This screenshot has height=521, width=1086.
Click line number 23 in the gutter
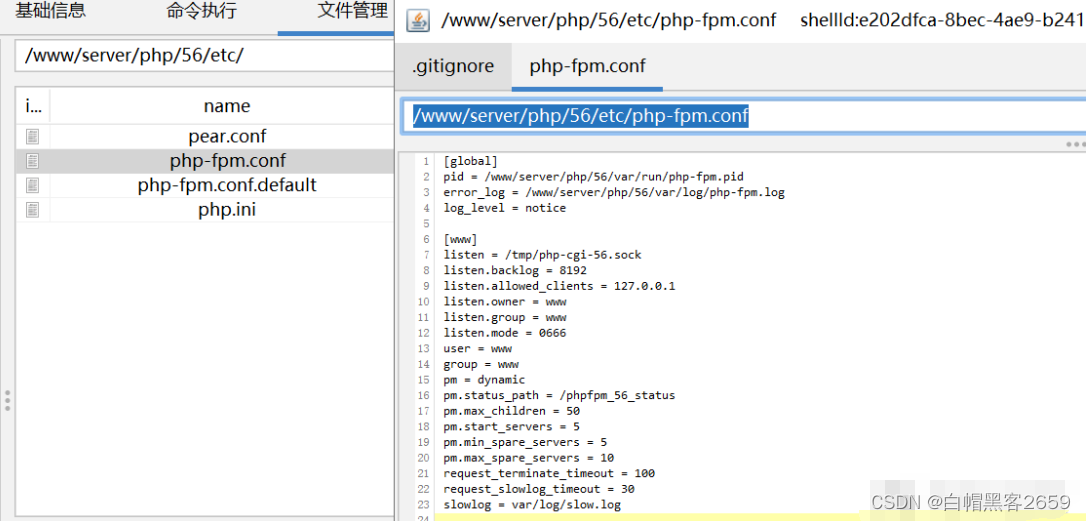(x=423, y=505)
